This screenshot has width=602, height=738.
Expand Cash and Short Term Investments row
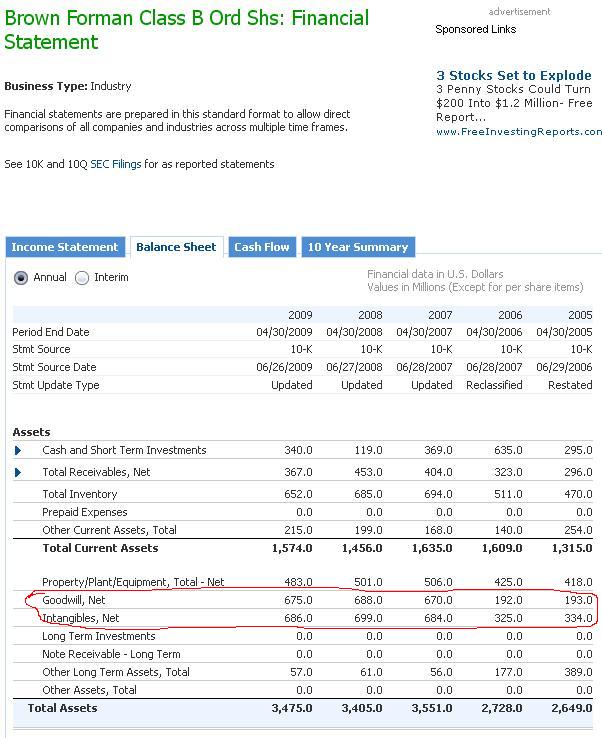coord(18,451)
